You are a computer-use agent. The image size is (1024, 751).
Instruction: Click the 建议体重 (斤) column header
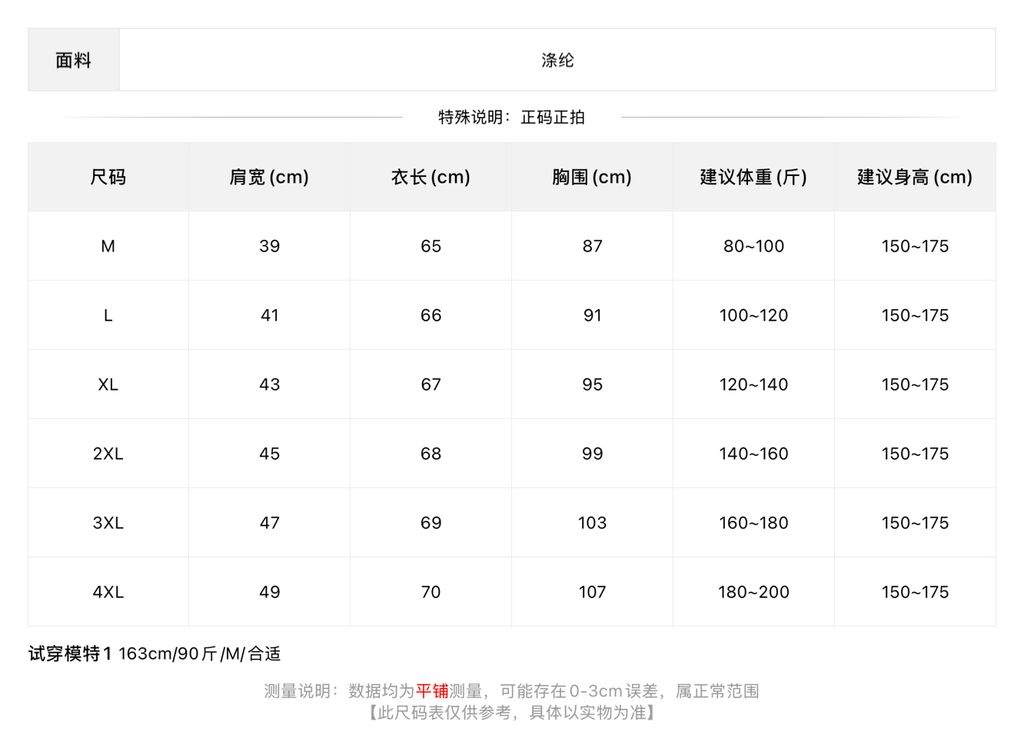point(754,177)
